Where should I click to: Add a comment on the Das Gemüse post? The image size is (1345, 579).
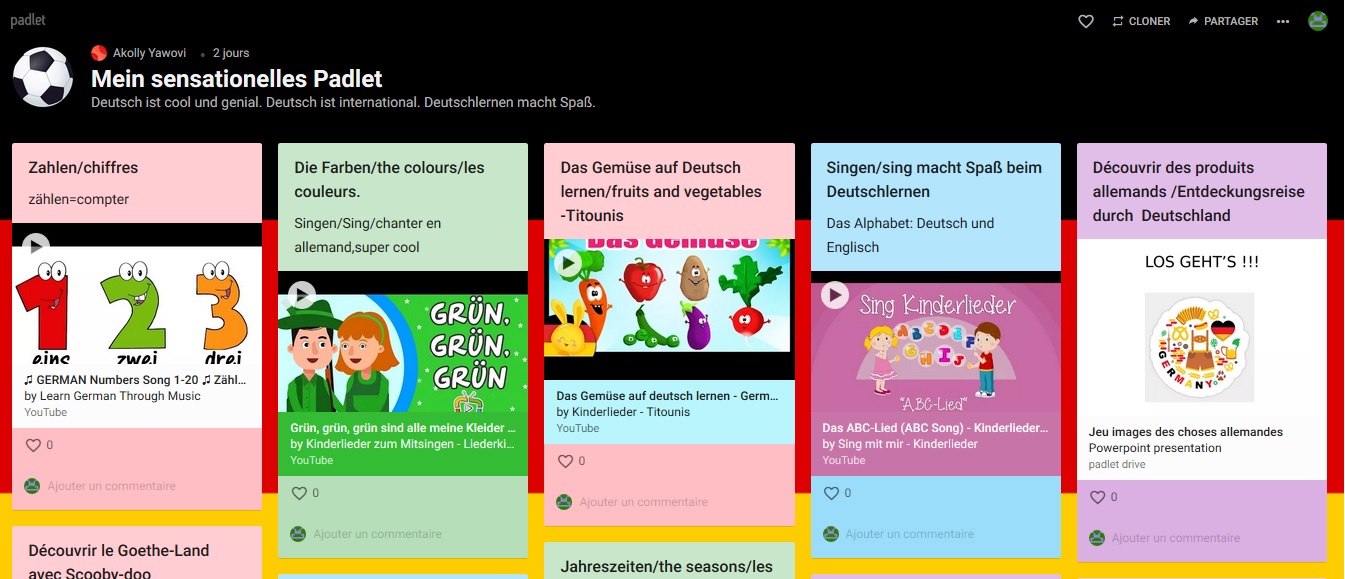pyautogui.click(x=643, y=502)
